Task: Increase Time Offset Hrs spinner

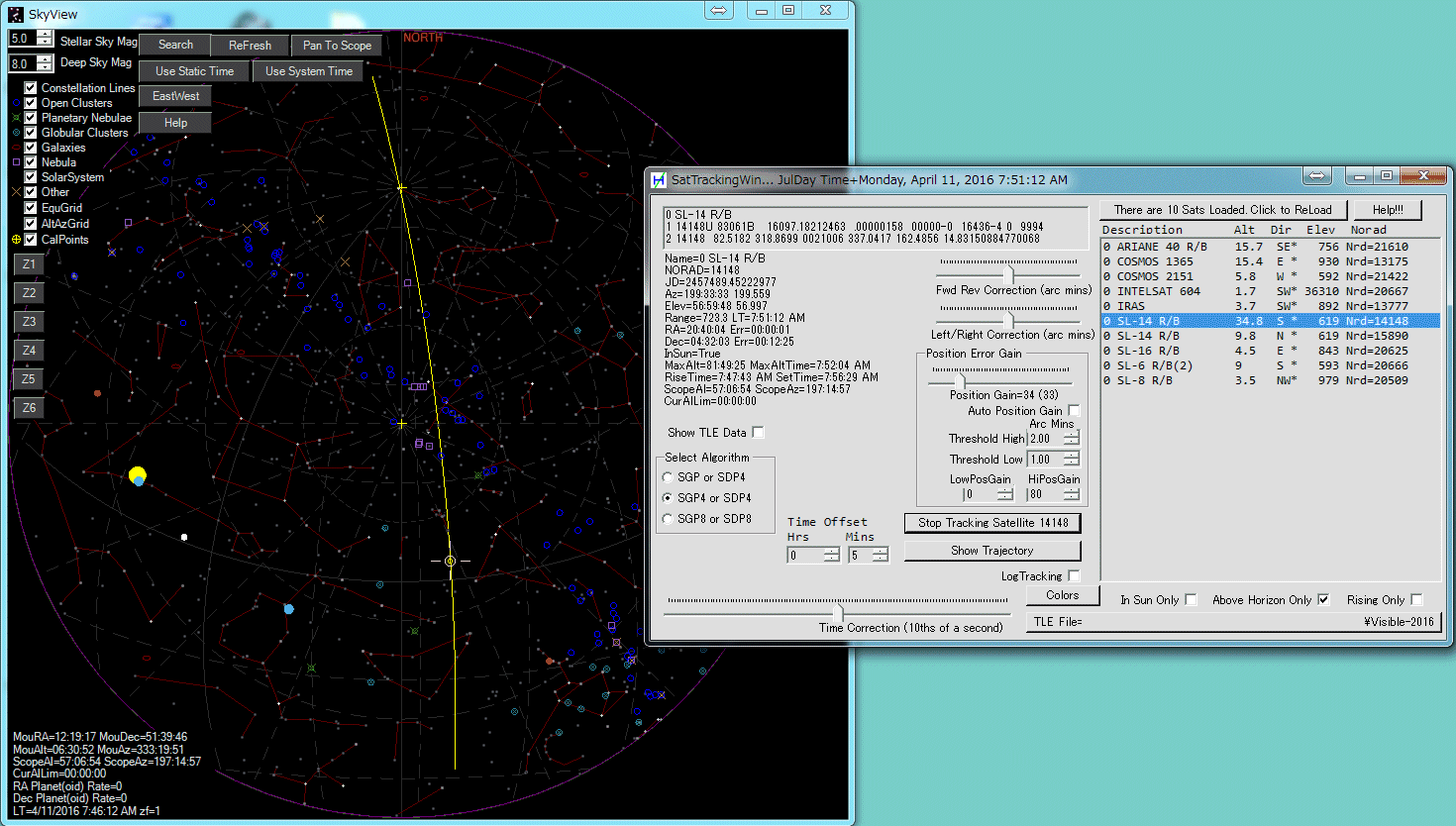Action: click(832, 552)
